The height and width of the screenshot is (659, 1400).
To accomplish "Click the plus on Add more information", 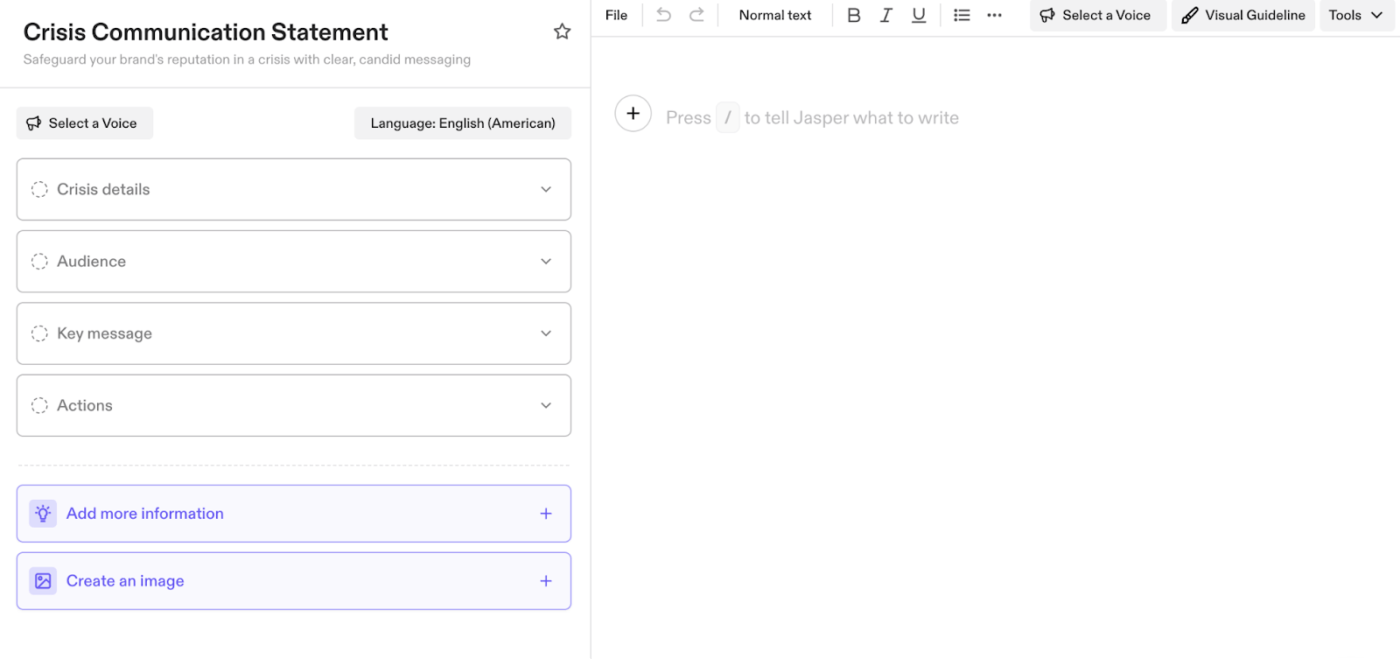I will pyautogui.click(x=546, y=514).
